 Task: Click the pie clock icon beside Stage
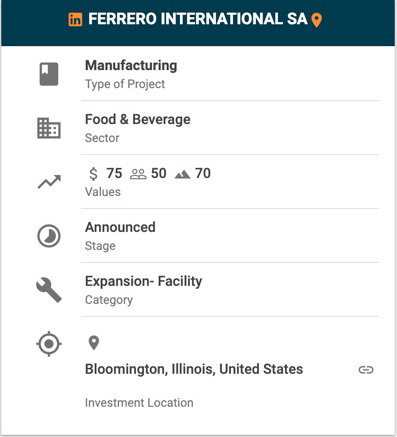click(49, 236)
